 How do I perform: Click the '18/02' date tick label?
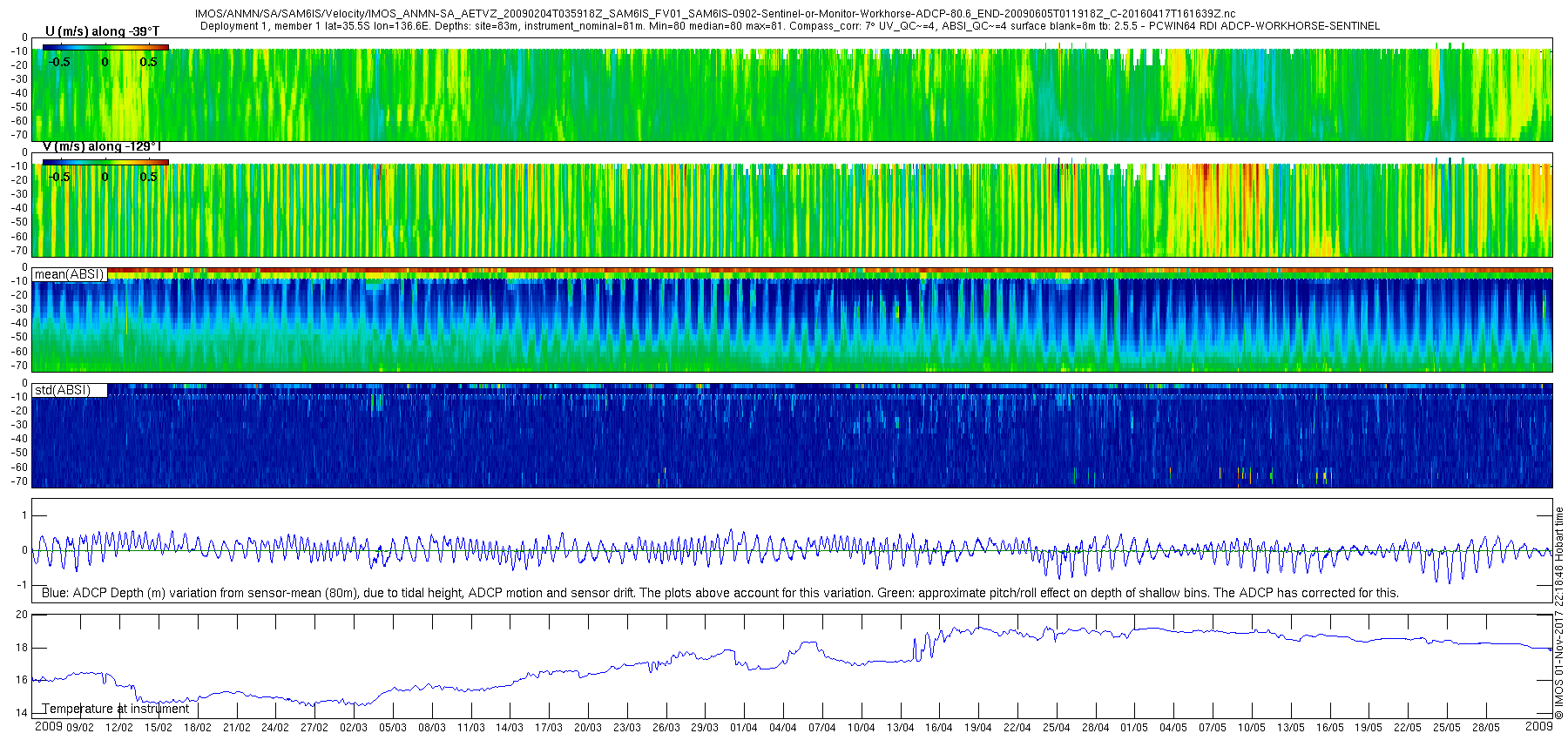click(198, 728)
